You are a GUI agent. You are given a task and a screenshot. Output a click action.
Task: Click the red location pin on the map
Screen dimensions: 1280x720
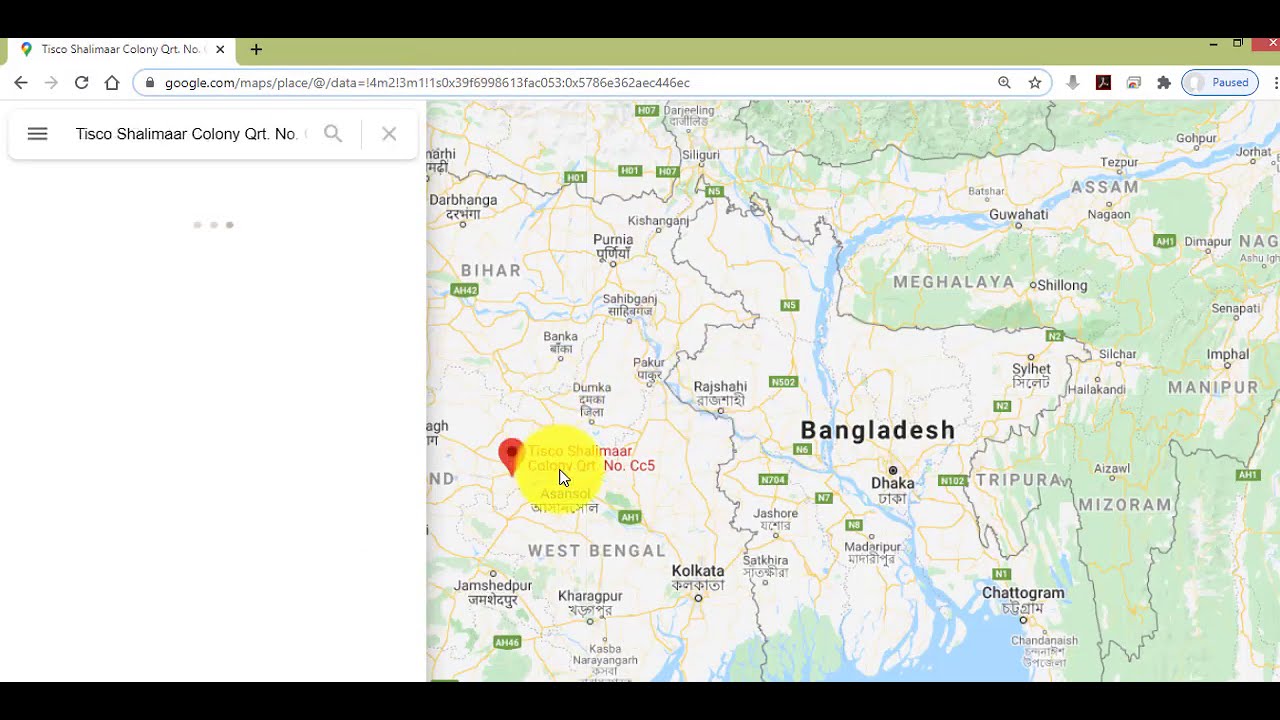pyautogui.click(x=511, y=457)
